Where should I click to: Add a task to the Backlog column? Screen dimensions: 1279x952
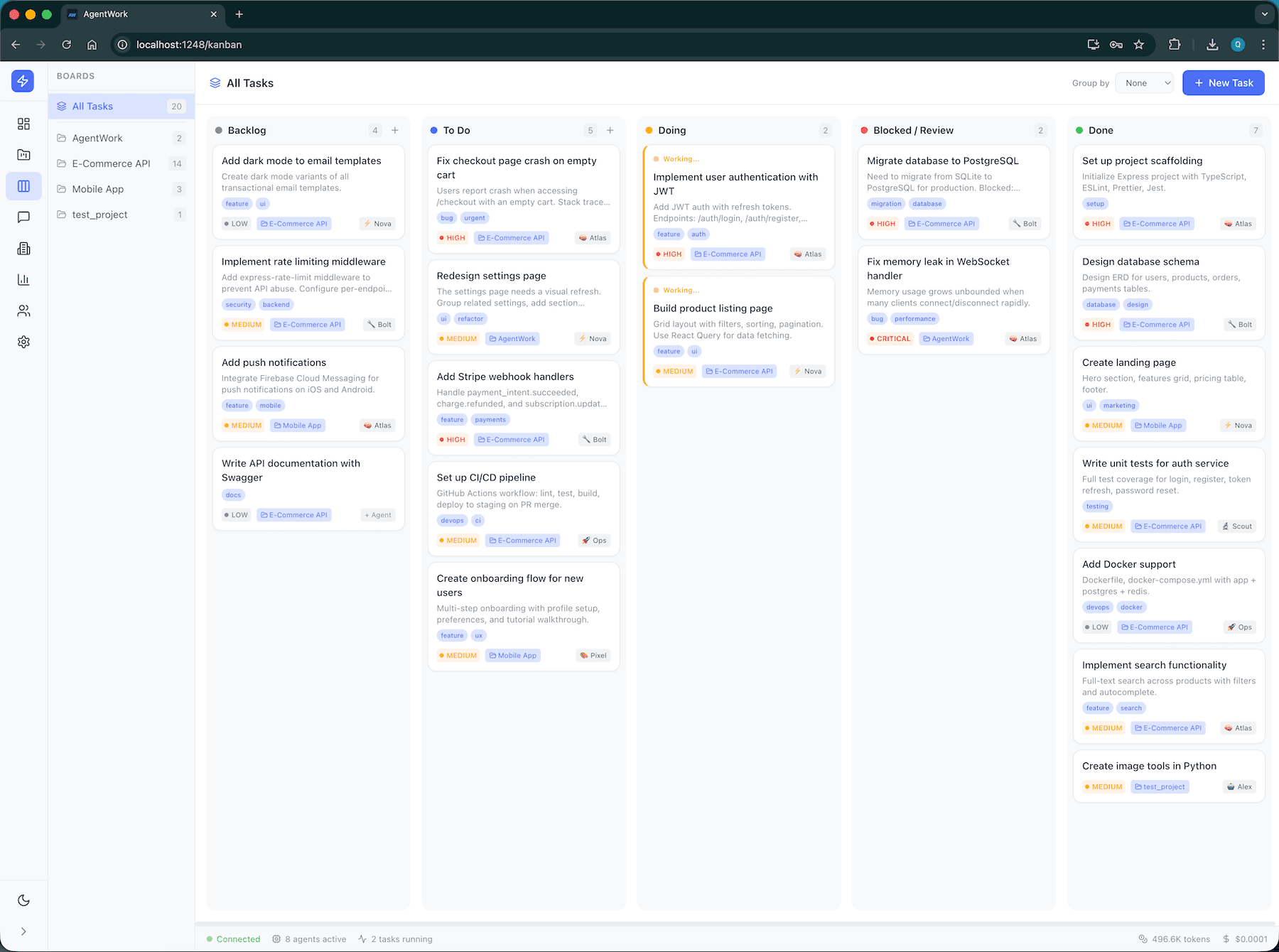click(x=395, y=130)
